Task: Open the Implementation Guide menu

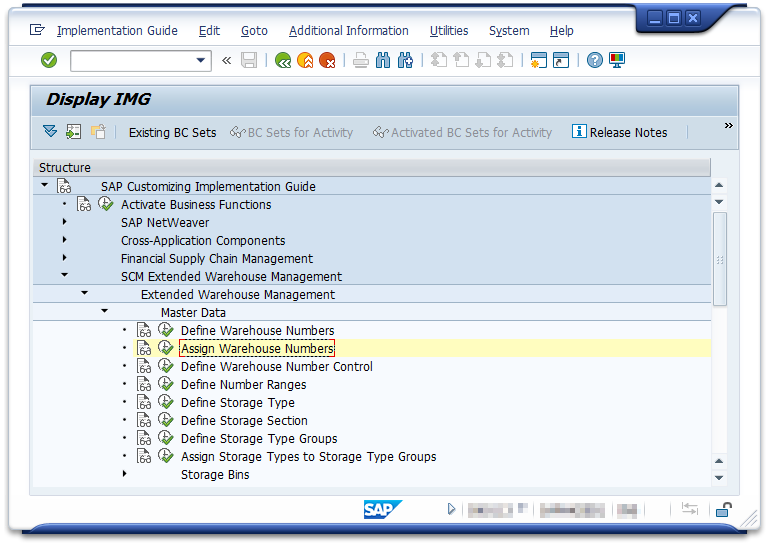Action: pos(117,31)
